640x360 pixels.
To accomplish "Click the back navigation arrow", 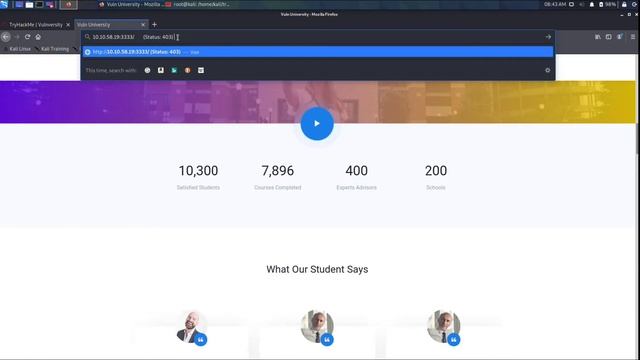I will pos(6,37).
